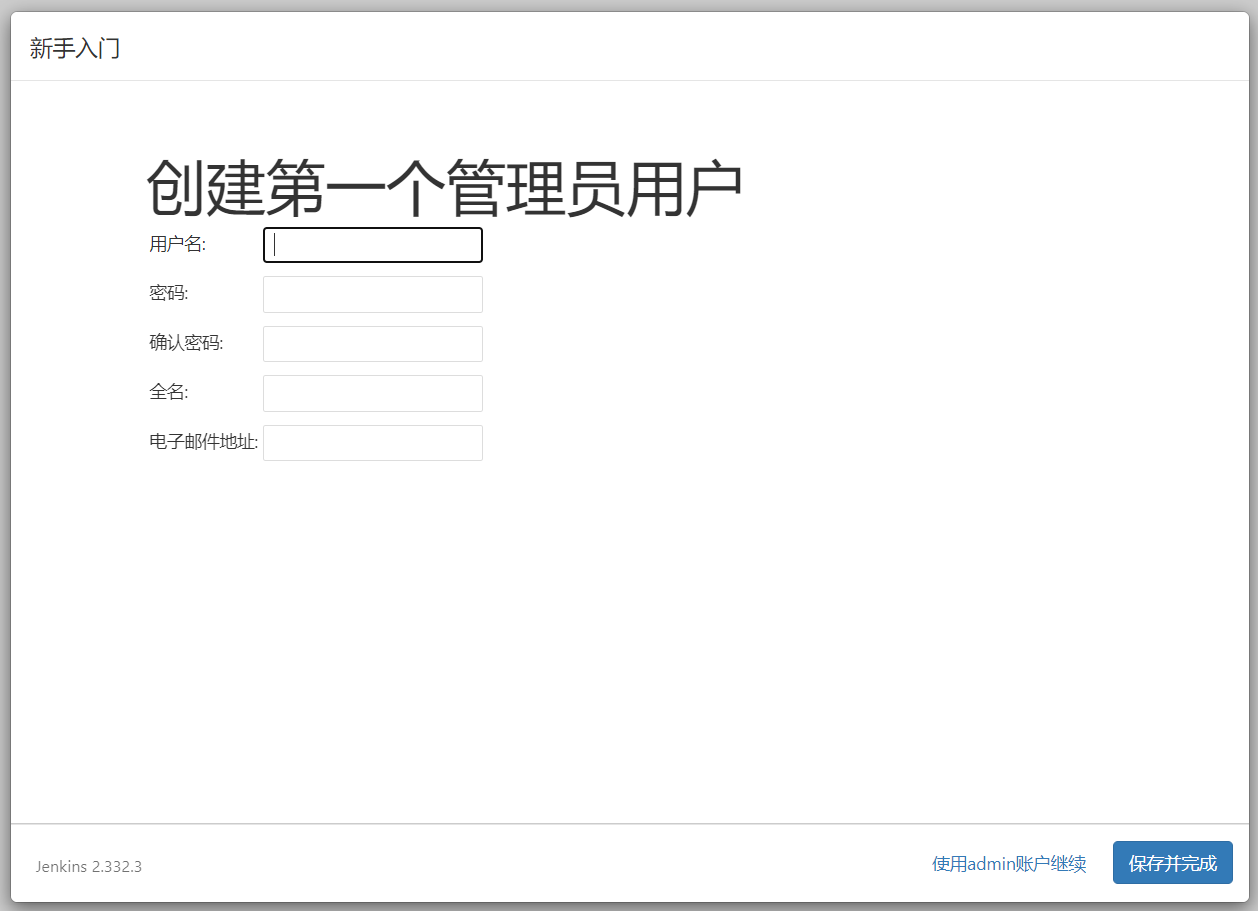Image resolution: width=1258 pixels, height=911 pixels.
Task: Click the 密码: label
Action: (x=169, y=294)
